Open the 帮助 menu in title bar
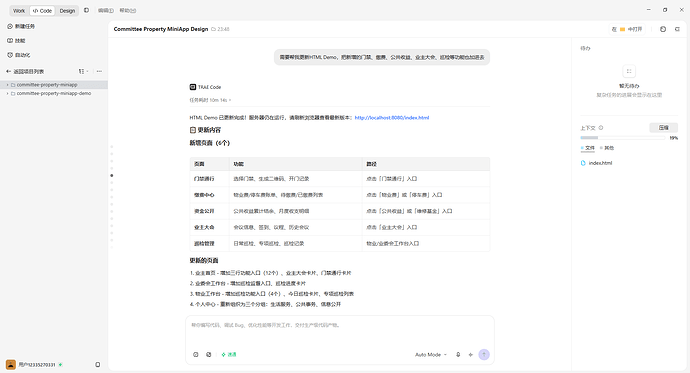Screen dimensions: 690x373 [x=128, y=11]
